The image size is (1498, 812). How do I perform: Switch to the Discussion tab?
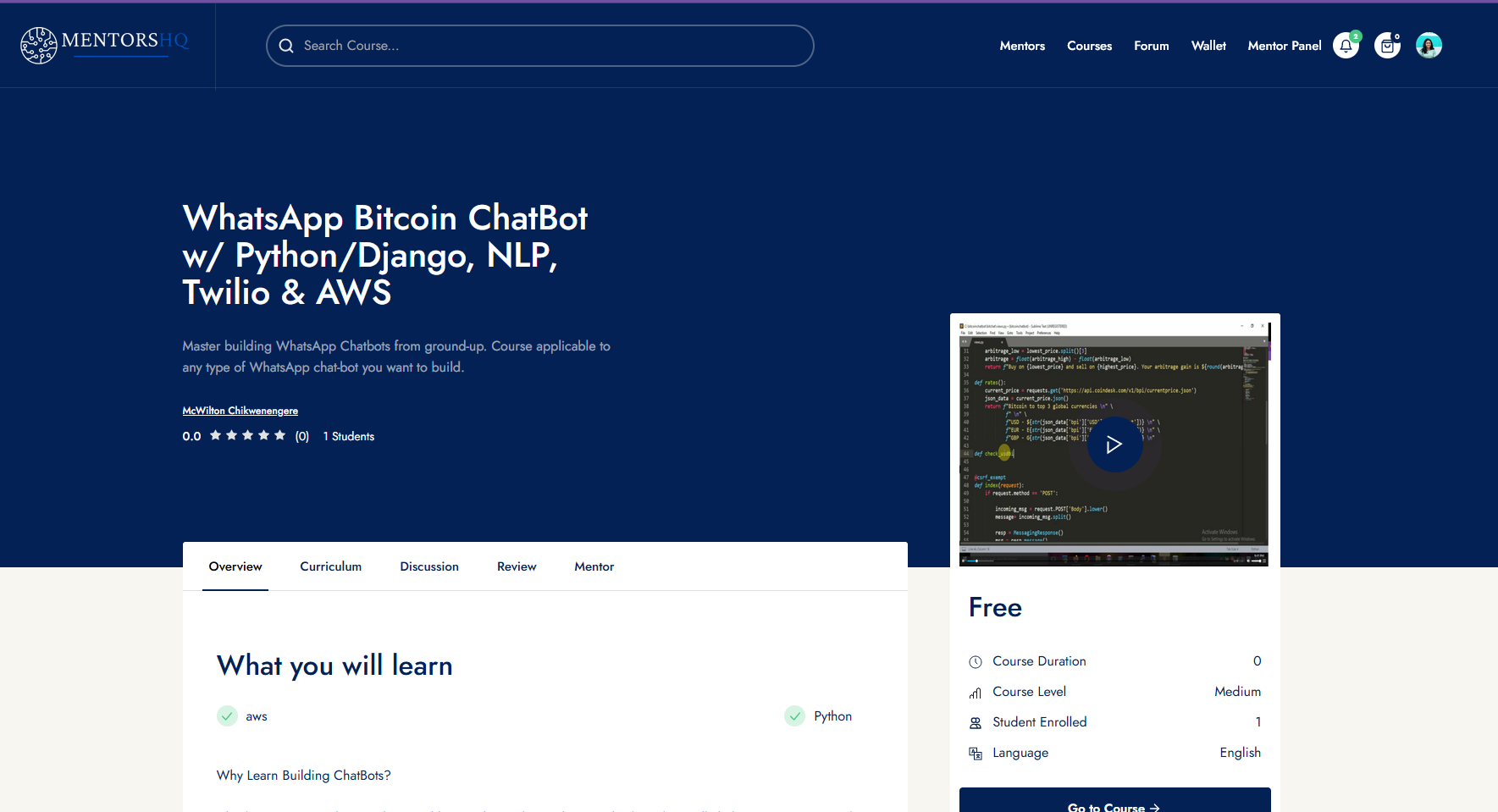(429, 566)
